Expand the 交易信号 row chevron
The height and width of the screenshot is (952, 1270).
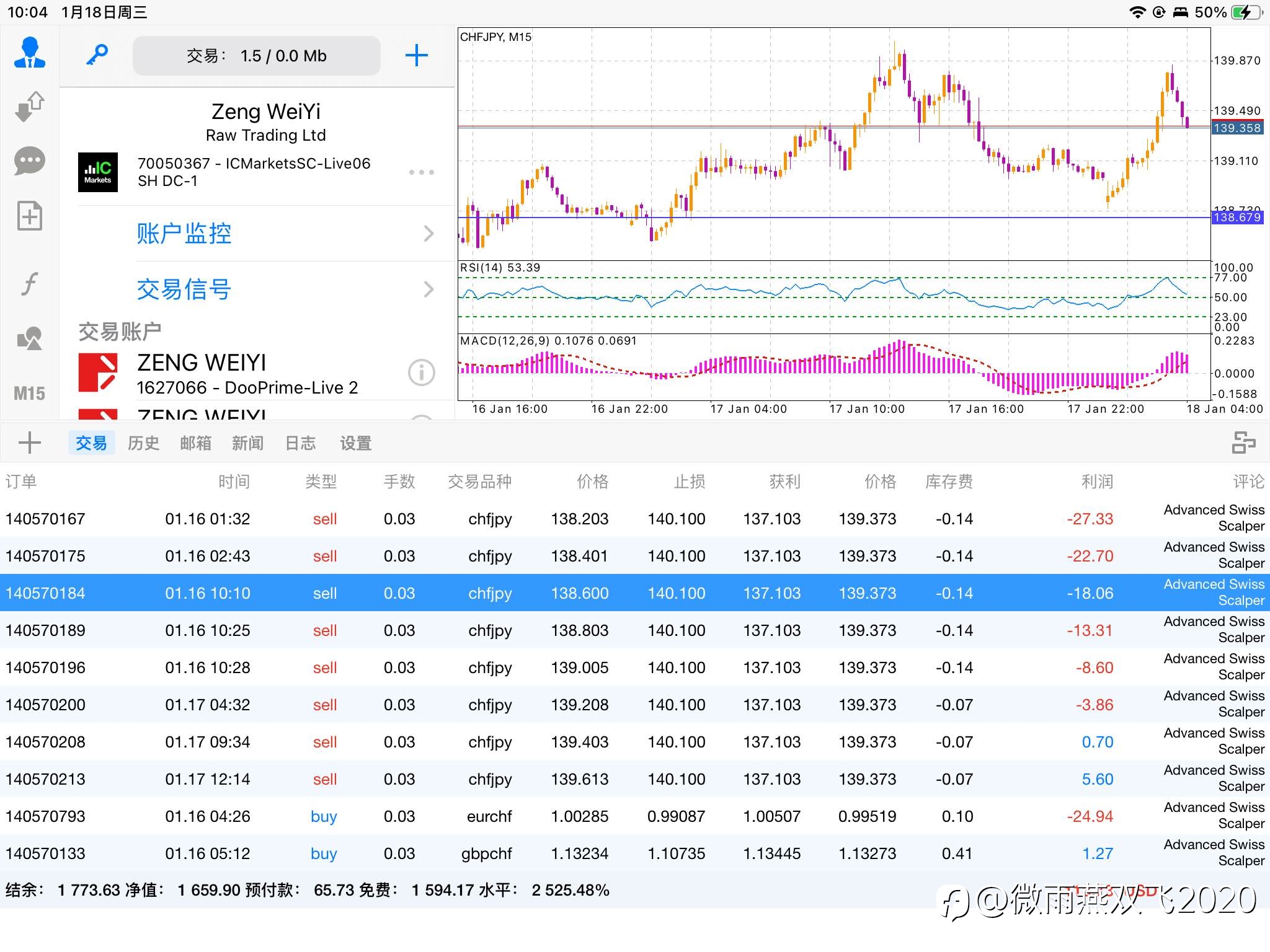point(428,289)
